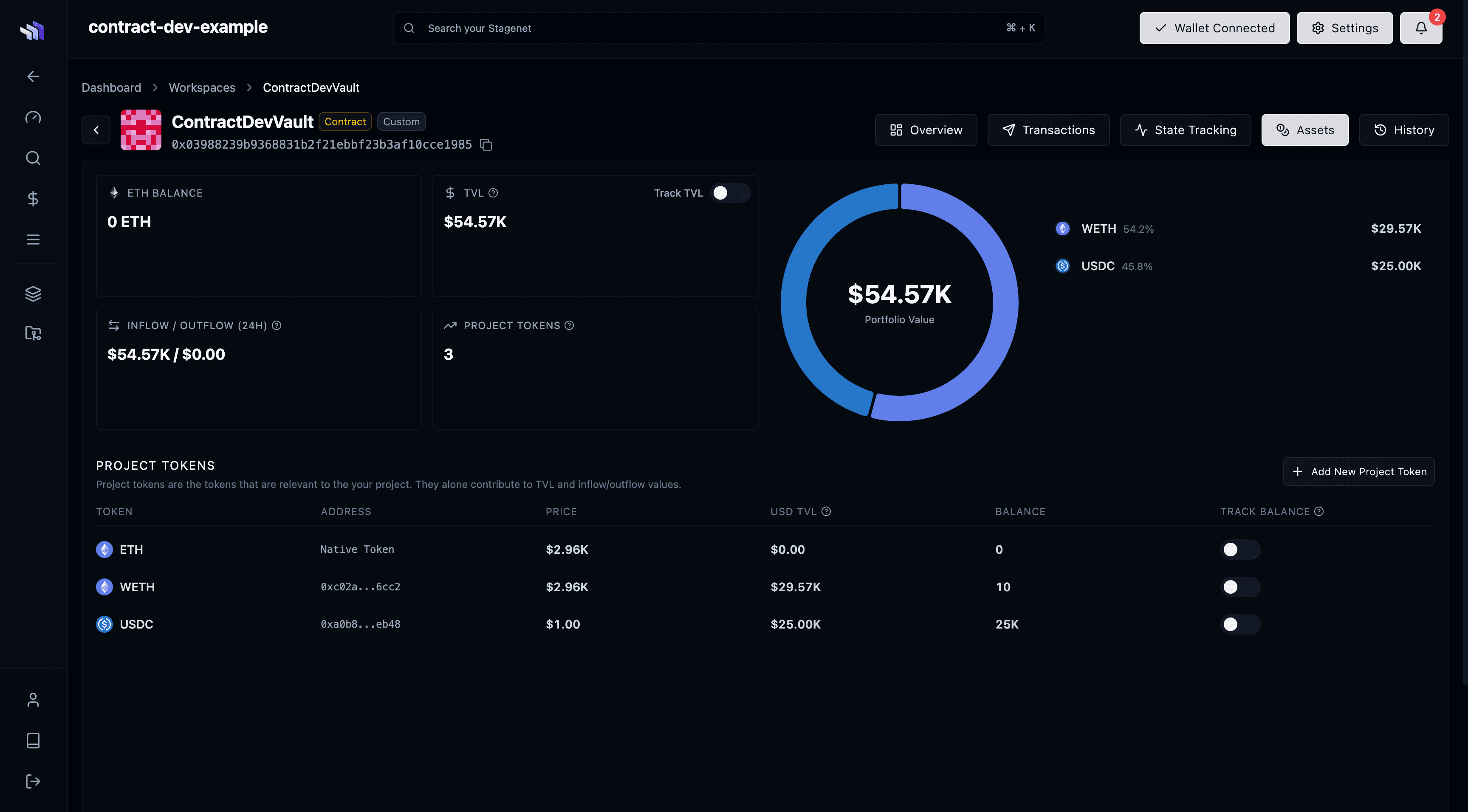Click the dollar sign icon in the sidebar
This screenshot has width=1468, height=812.
click(33, 198)
